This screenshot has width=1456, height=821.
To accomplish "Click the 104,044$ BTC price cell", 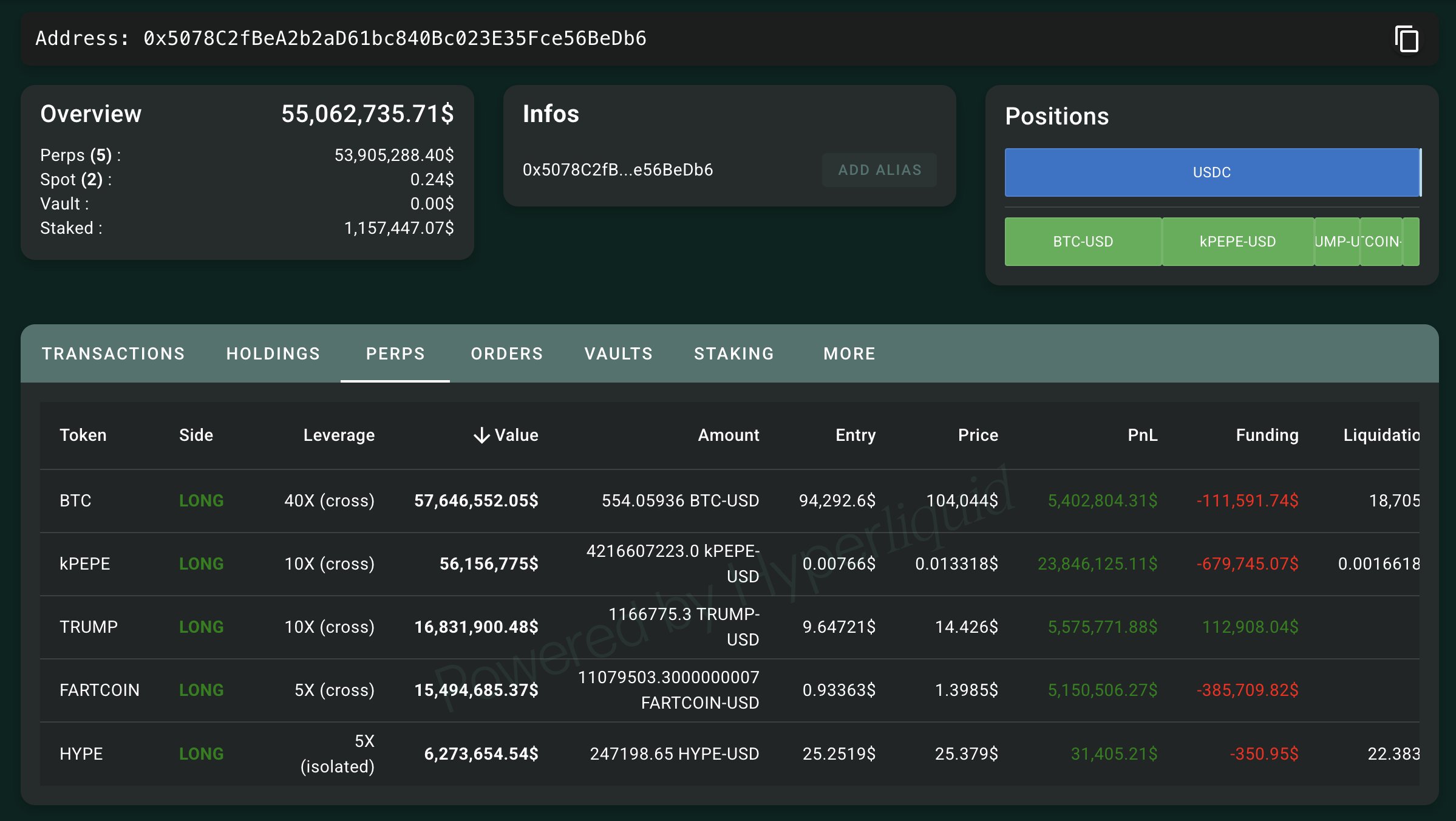I will [x=962, y=501].
